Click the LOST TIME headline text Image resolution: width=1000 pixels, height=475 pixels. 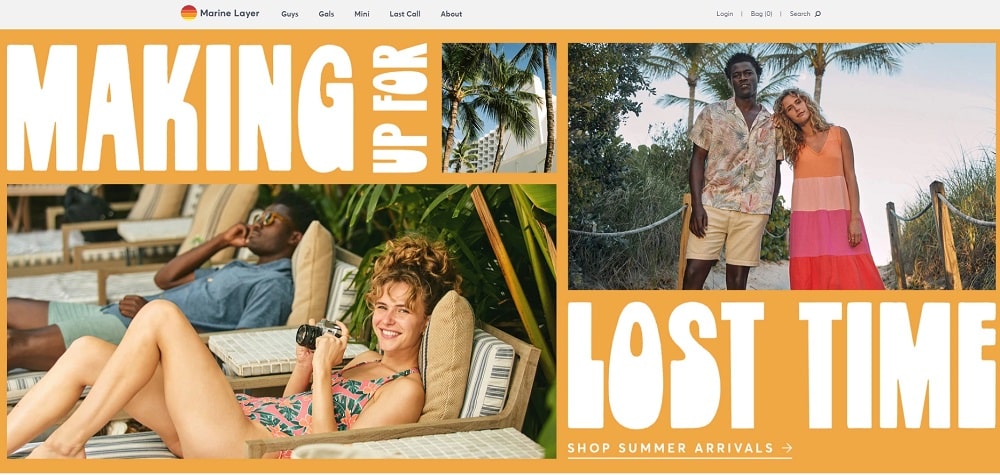[781, 365]
